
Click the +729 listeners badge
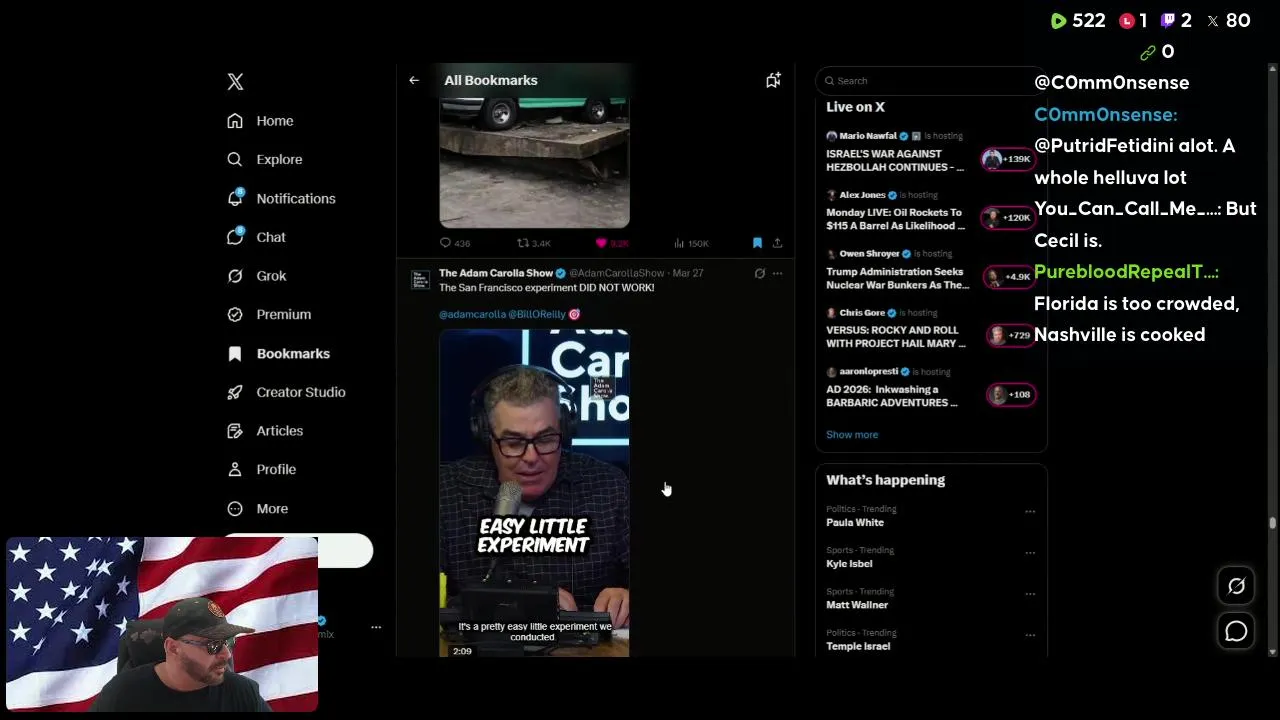[x=1010, y=335]
